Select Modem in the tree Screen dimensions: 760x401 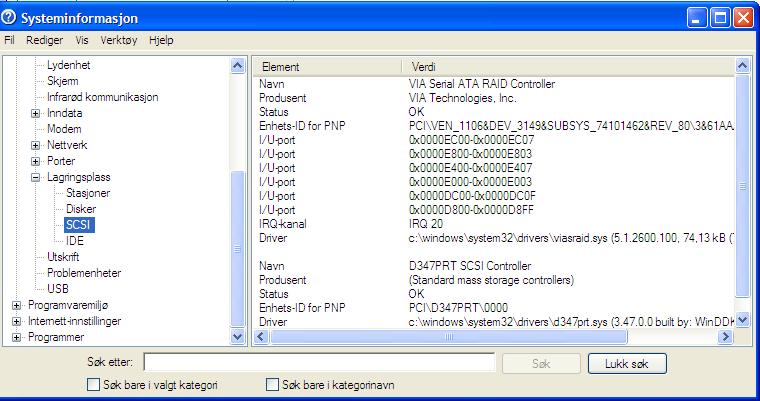click(x=64, y=129)
